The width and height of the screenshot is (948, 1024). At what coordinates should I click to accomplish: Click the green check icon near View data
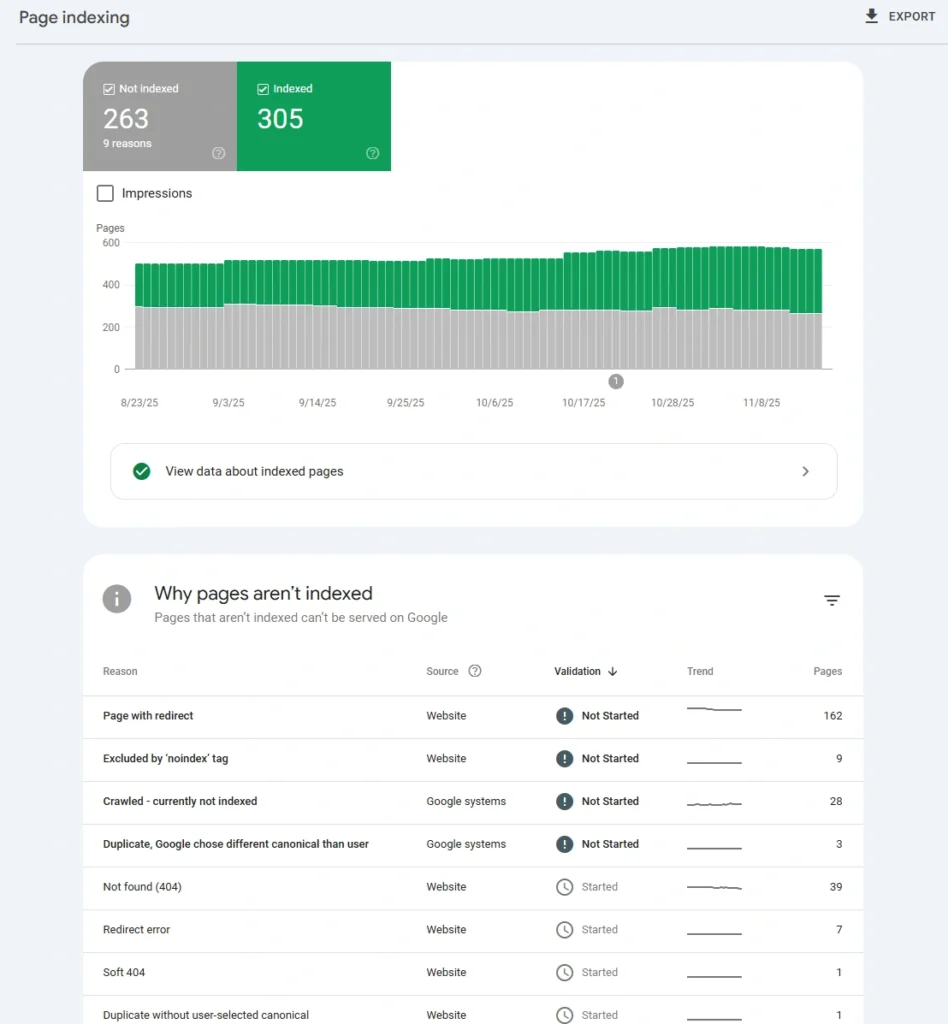click(x=141, y=471)
